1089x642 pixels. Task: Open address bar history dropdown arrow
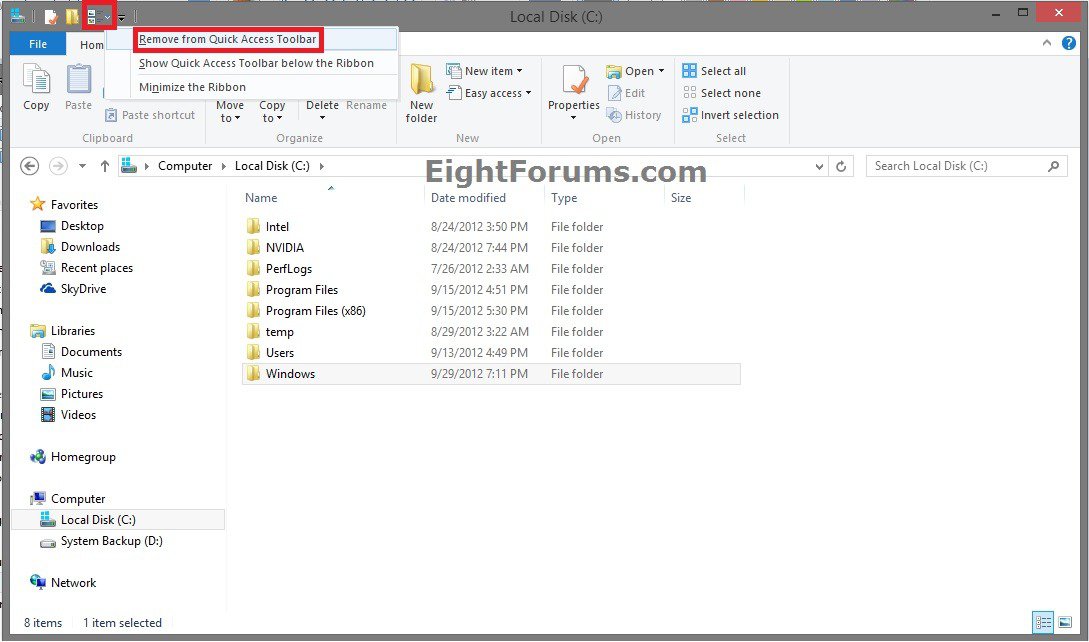(x=820, y=166)
